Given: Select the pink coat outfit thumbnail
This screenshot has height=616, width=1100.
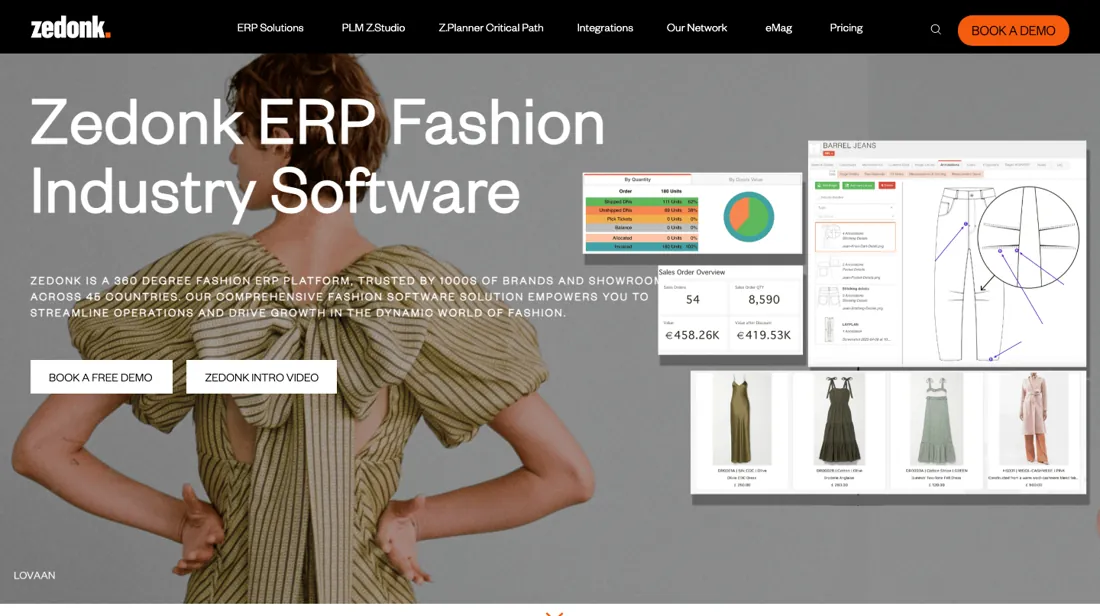Looking at the screenshot, I should (1033, 419).
